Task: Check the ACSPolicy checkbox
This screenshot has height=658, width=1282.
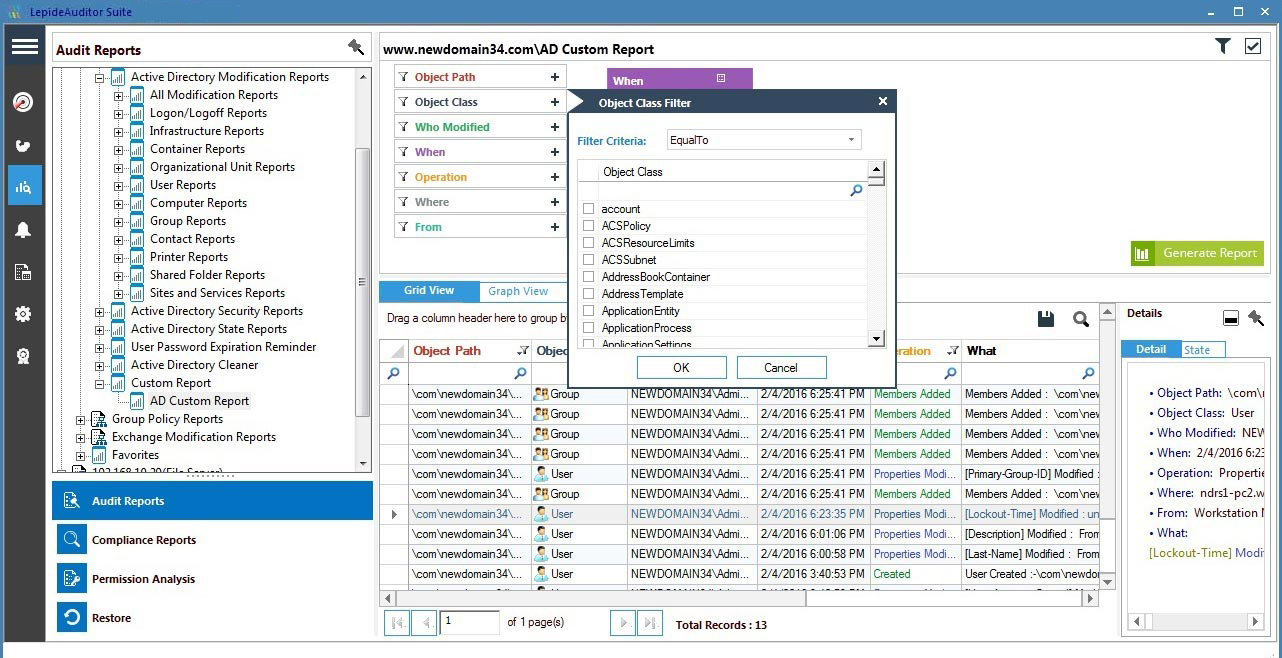Action: tap(588, 225)
